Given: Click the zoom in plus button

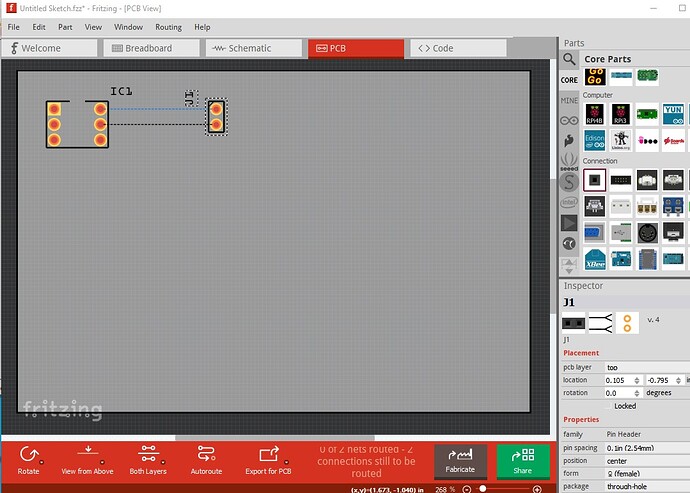Looking at the screenshot, I should point(537,489).
